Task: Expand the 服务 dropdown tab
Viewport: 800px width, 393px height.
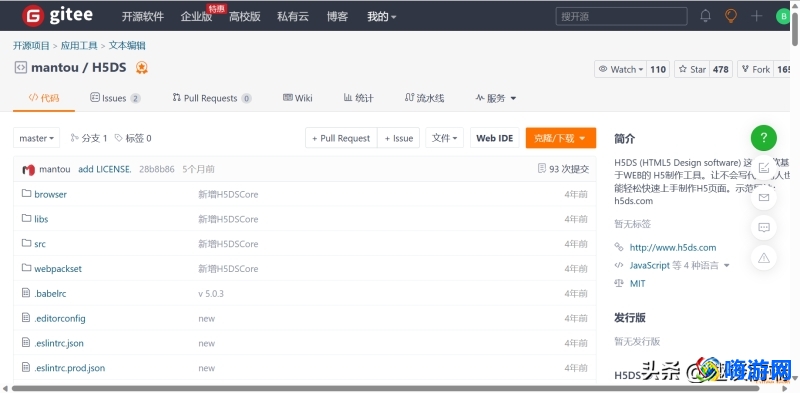Action: (x=496, y=98)
